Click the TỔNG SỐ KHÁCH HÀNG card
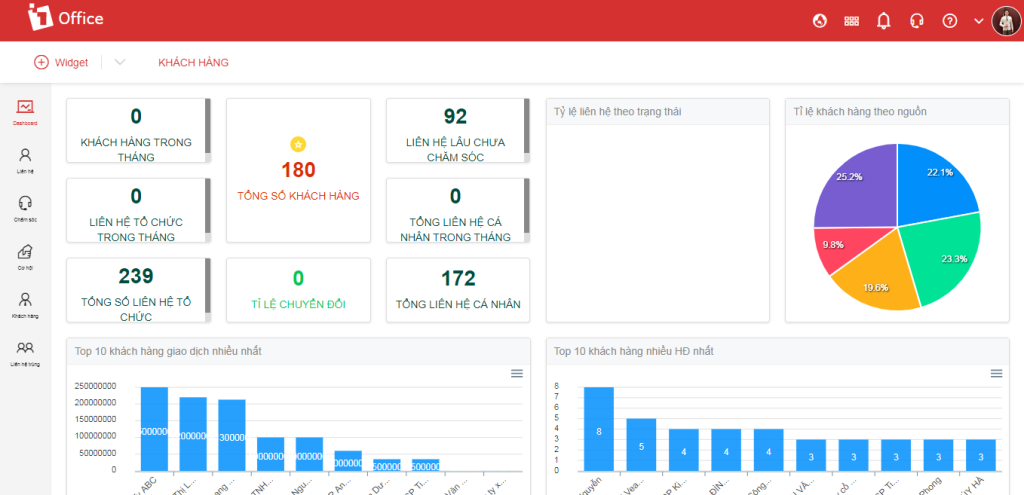1024x495 pixels. 298,170
